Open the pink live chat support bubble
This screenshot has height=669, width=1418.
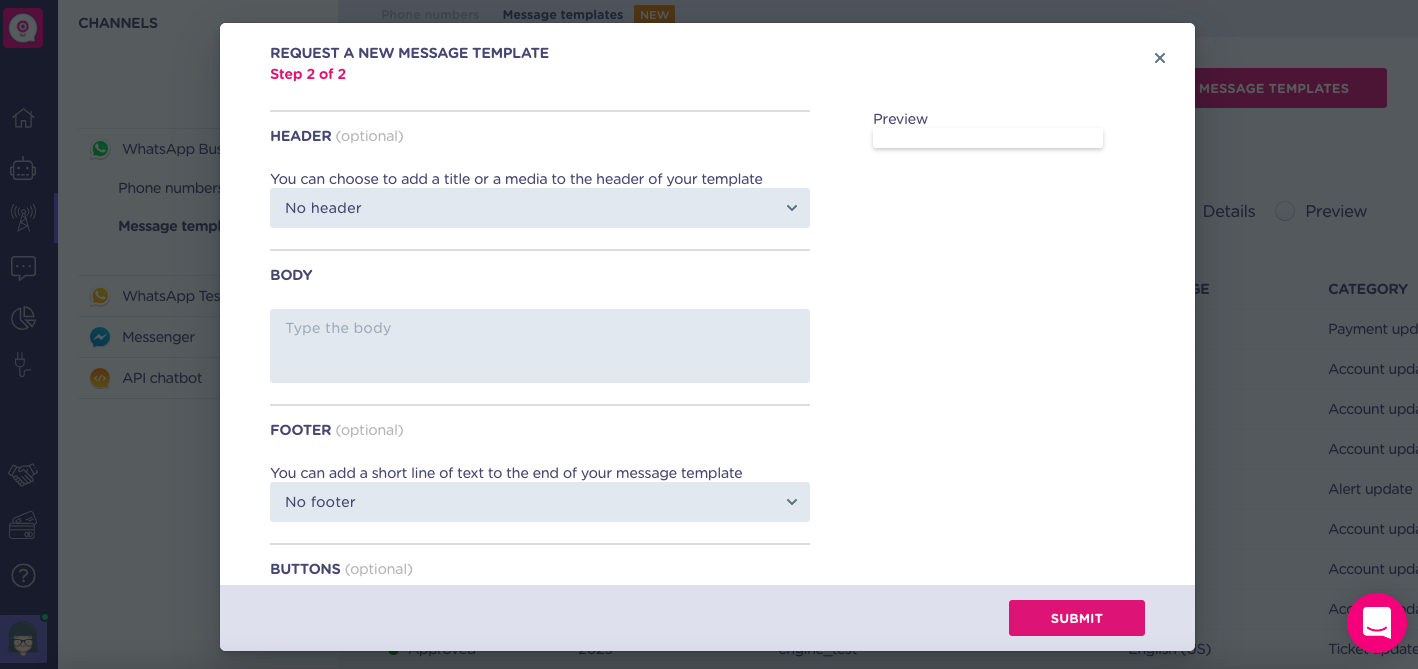pos(1377,623)
